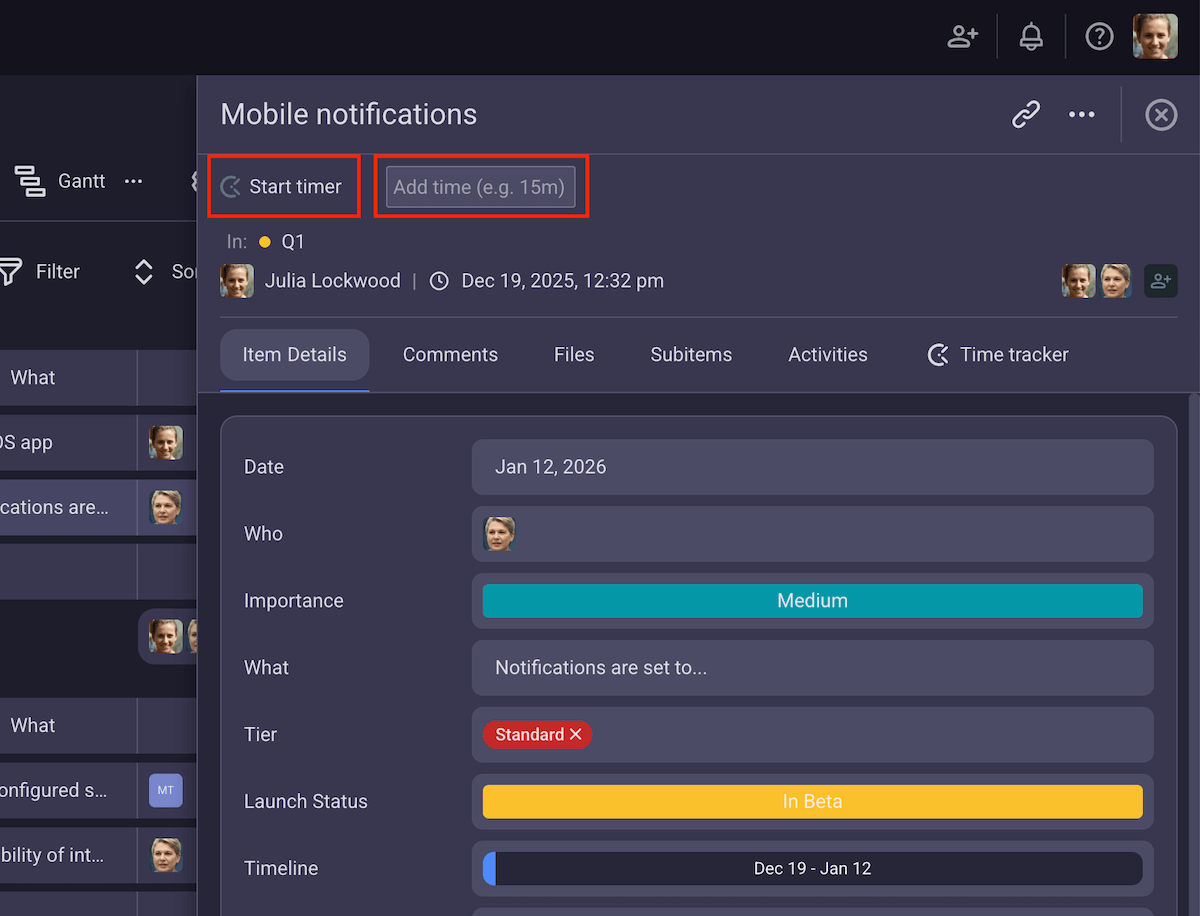Viewport: 1200px width, 916px height.
Task: Select the Gantt view icon
Action: tap(30, 181)
